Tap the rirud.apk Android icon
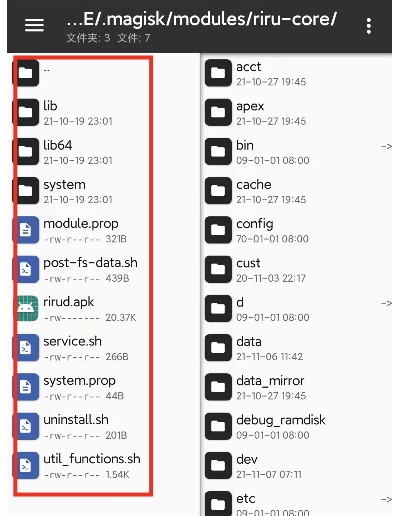 [27, 308]
